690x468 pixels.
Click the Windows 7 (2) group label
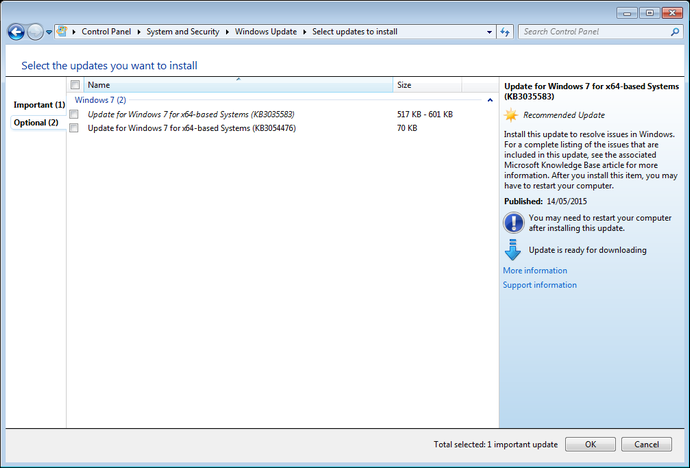(100, 100)
